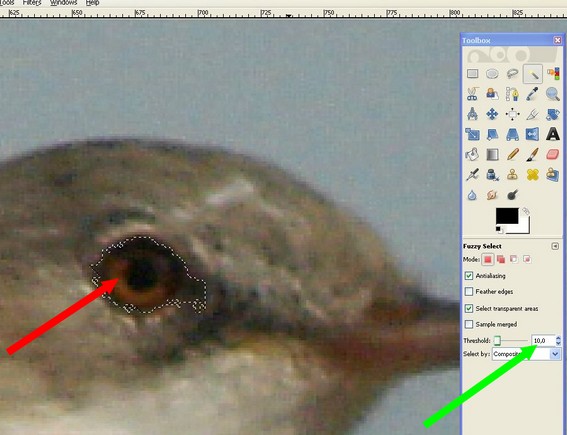Click the Threshold slider handle
The image size is (567, 435).
click(497, 341)
